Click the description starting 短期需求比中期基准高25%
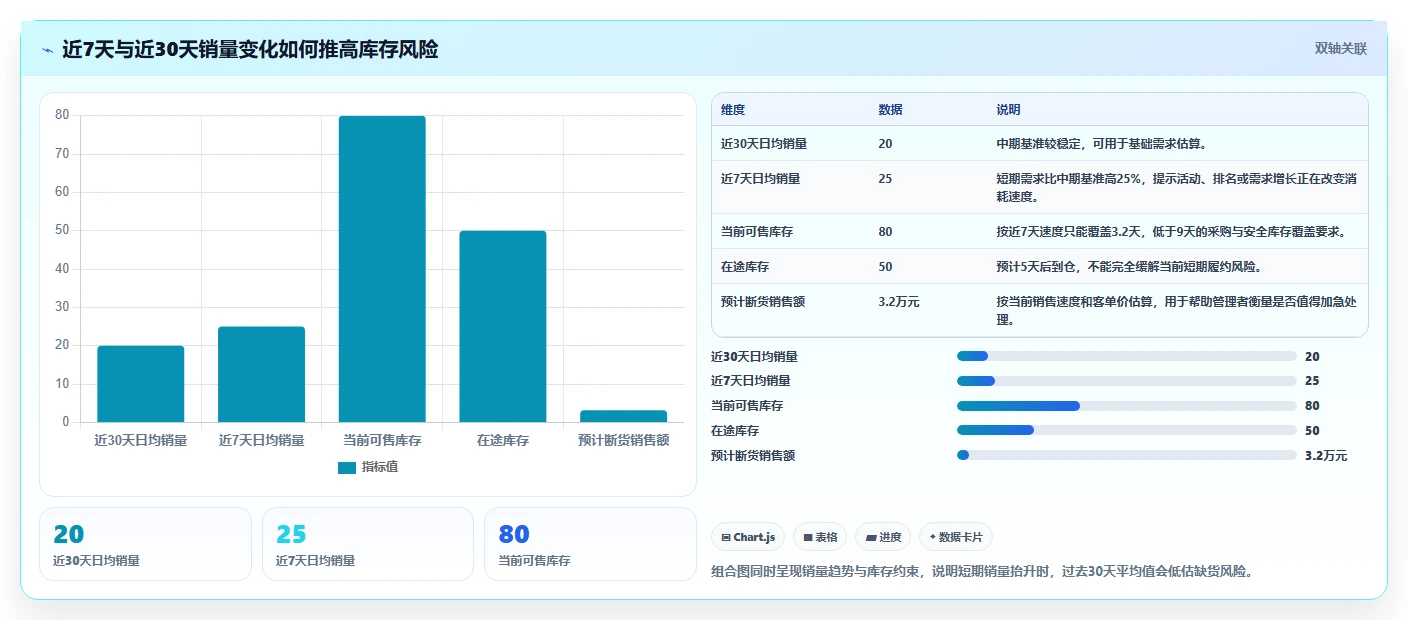The image size is (1408, 620). (x=1176, y=188)
